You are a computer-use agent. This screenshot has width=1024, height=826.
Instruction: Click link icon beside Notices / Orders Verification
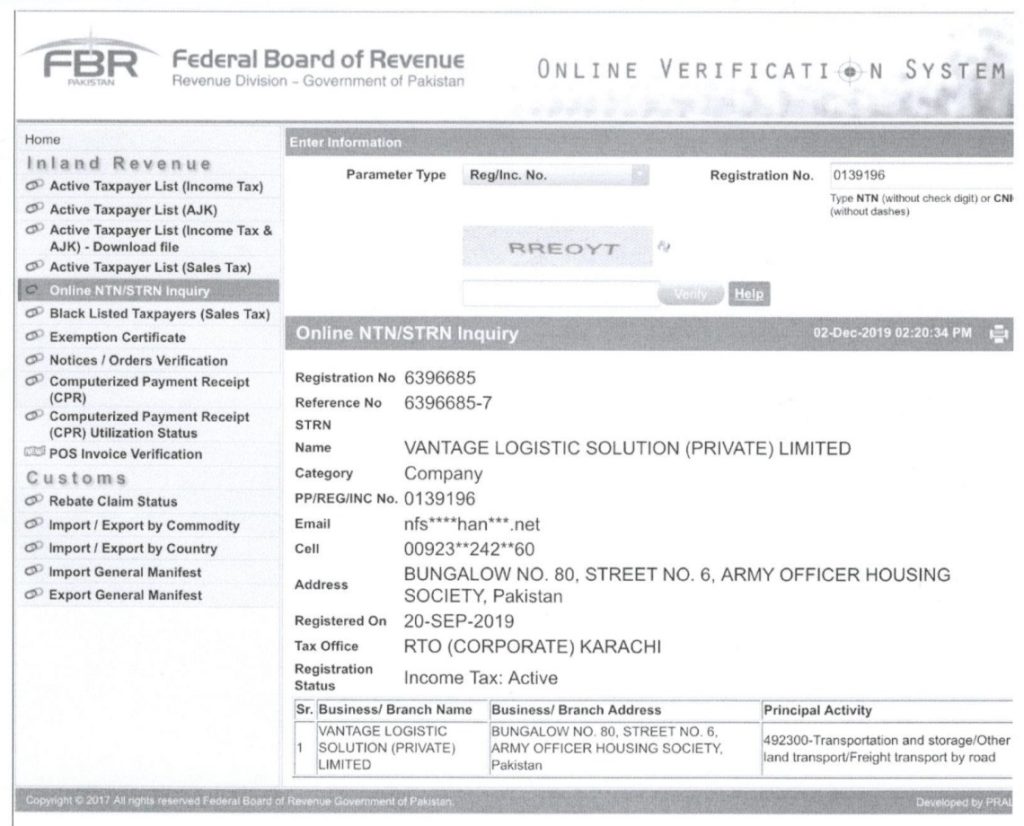(x=34, y=360)
